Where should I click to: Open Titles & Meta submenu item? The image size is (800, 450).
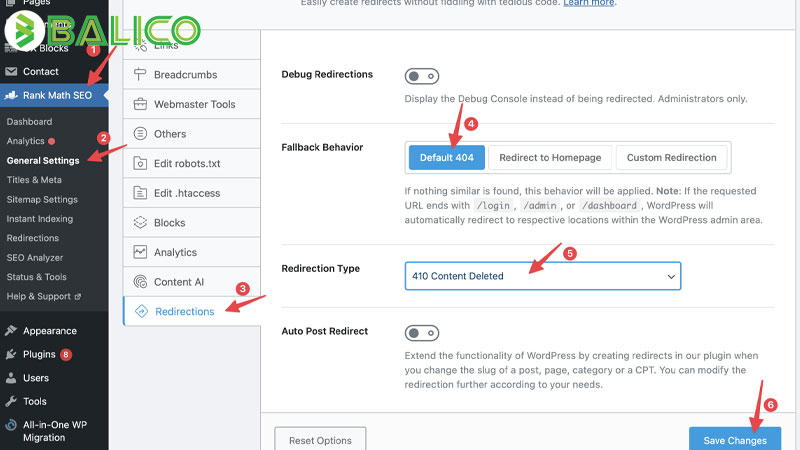[x=34, y=180]
